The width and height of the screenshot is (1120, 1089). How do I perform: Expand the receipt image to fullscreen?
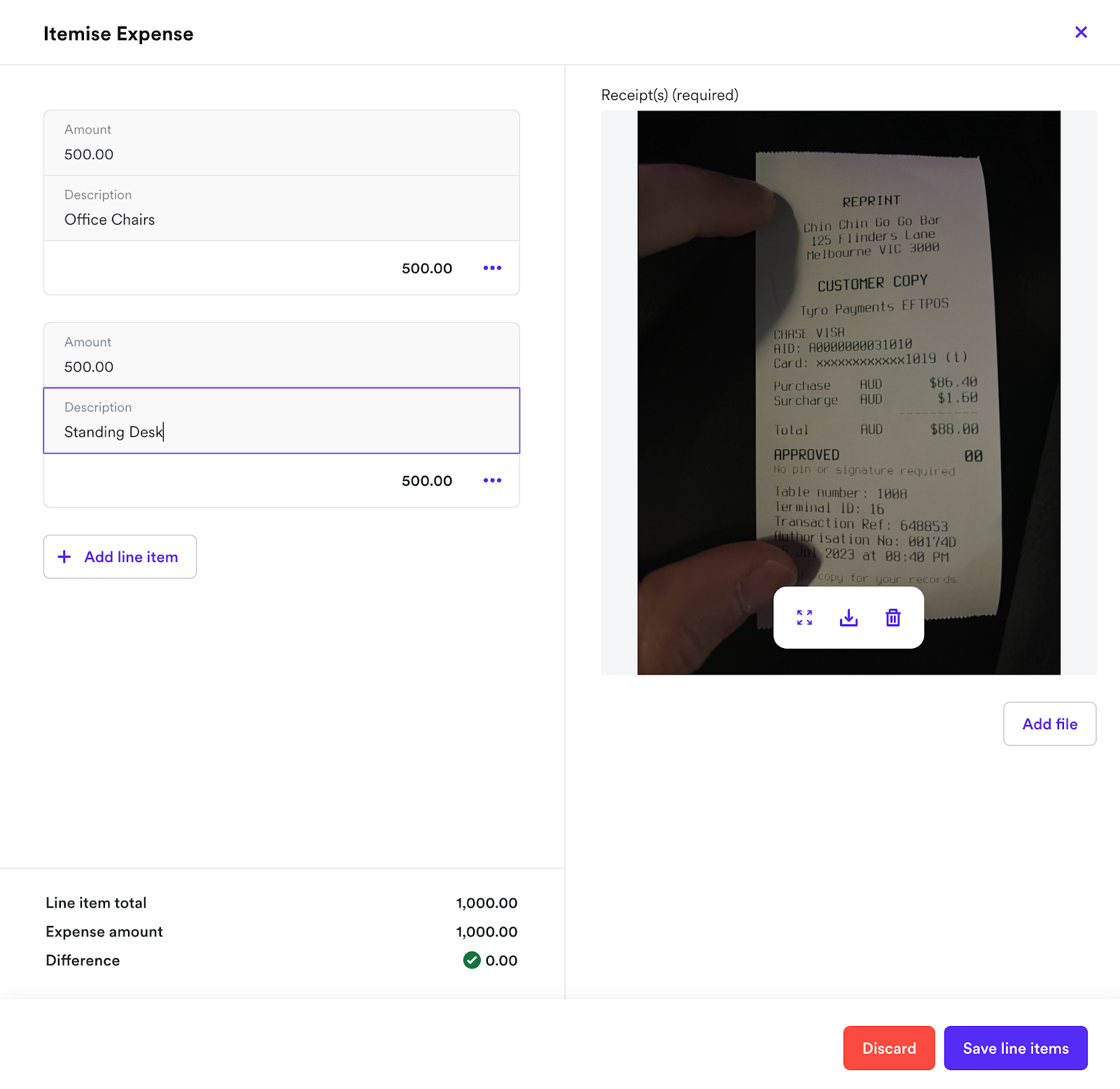click(804, 617)
